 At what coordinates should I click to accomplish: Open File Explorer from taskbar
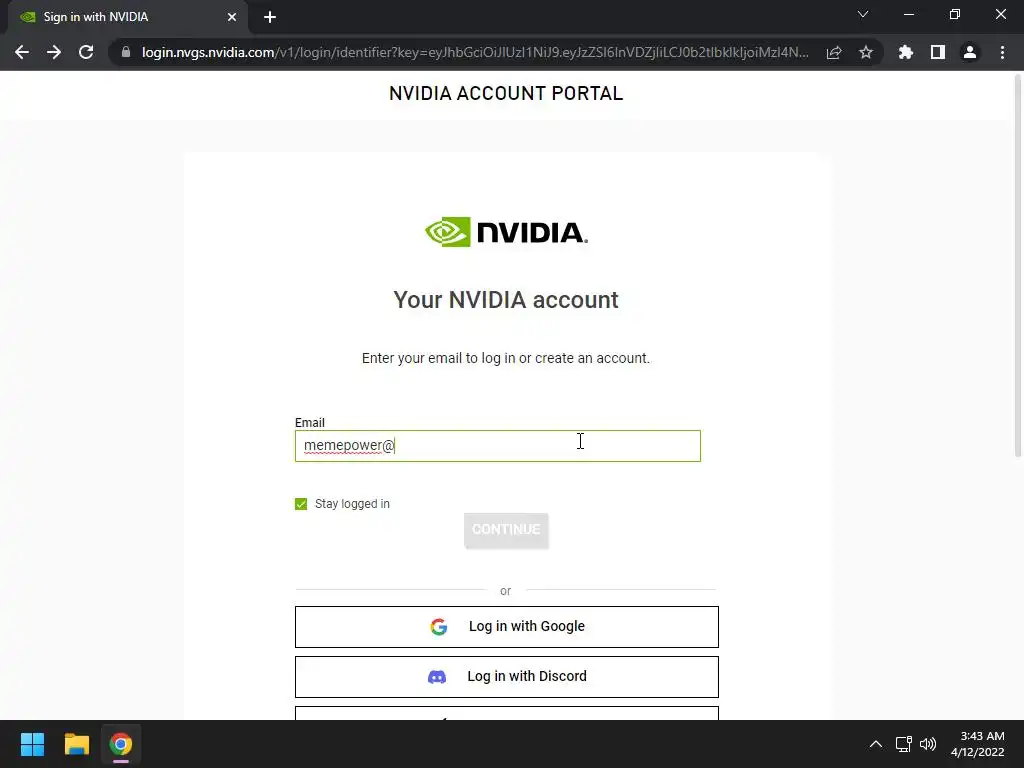click(76, 744)
